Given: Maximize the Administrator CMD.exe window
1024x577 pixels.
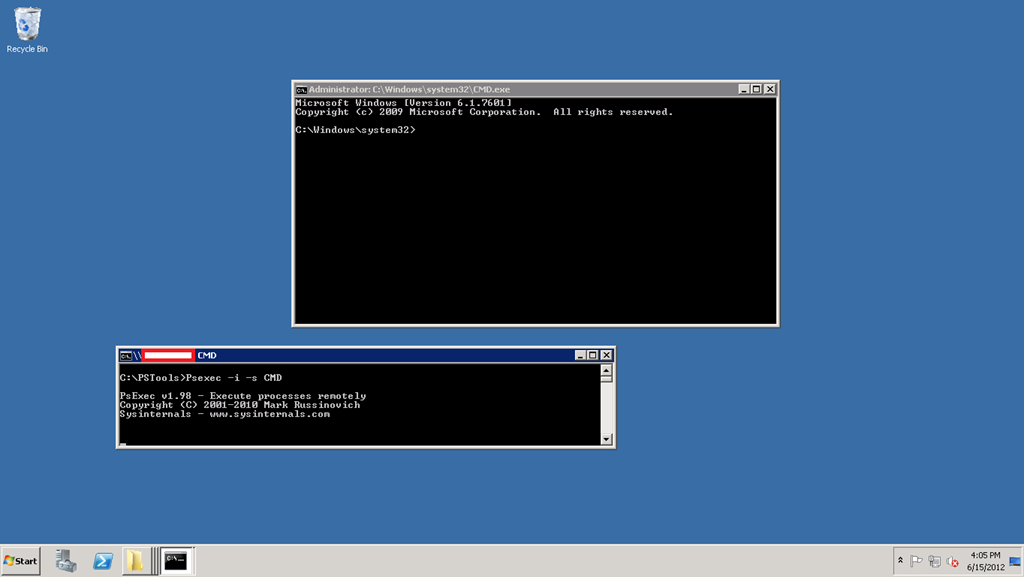Looking at the screenshot, I should pyautogui.click(x=756, y=89).
